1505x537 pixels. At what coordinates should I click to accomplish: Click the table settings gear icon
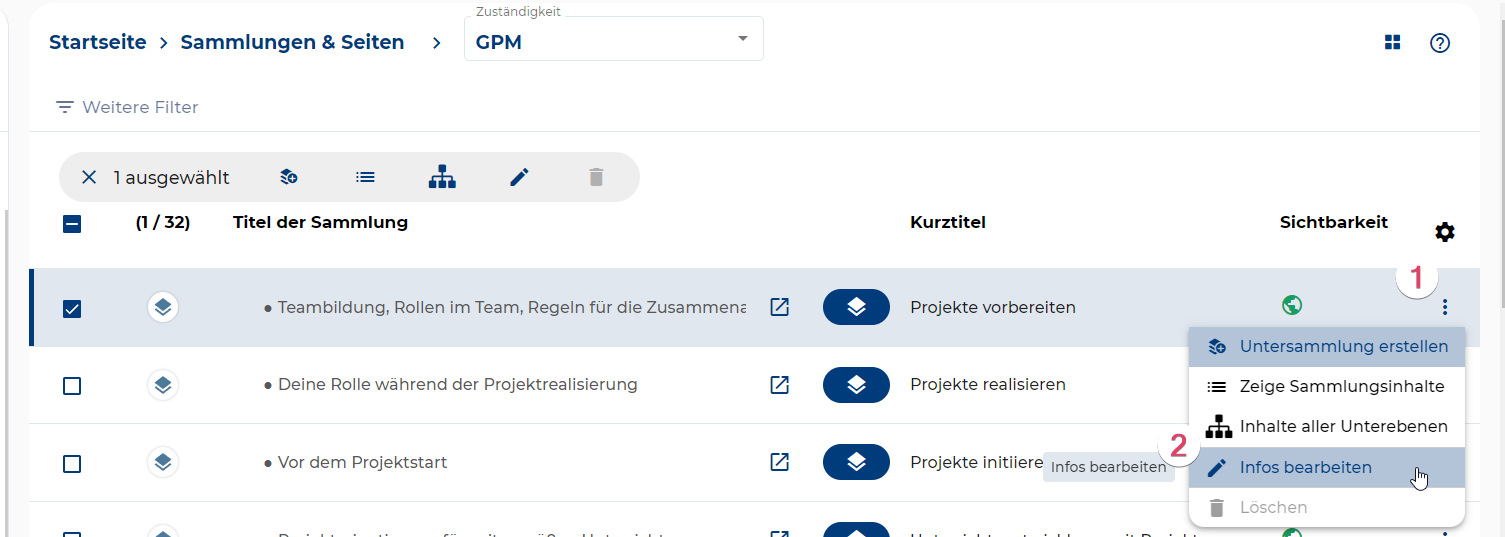pos(1444,232)
